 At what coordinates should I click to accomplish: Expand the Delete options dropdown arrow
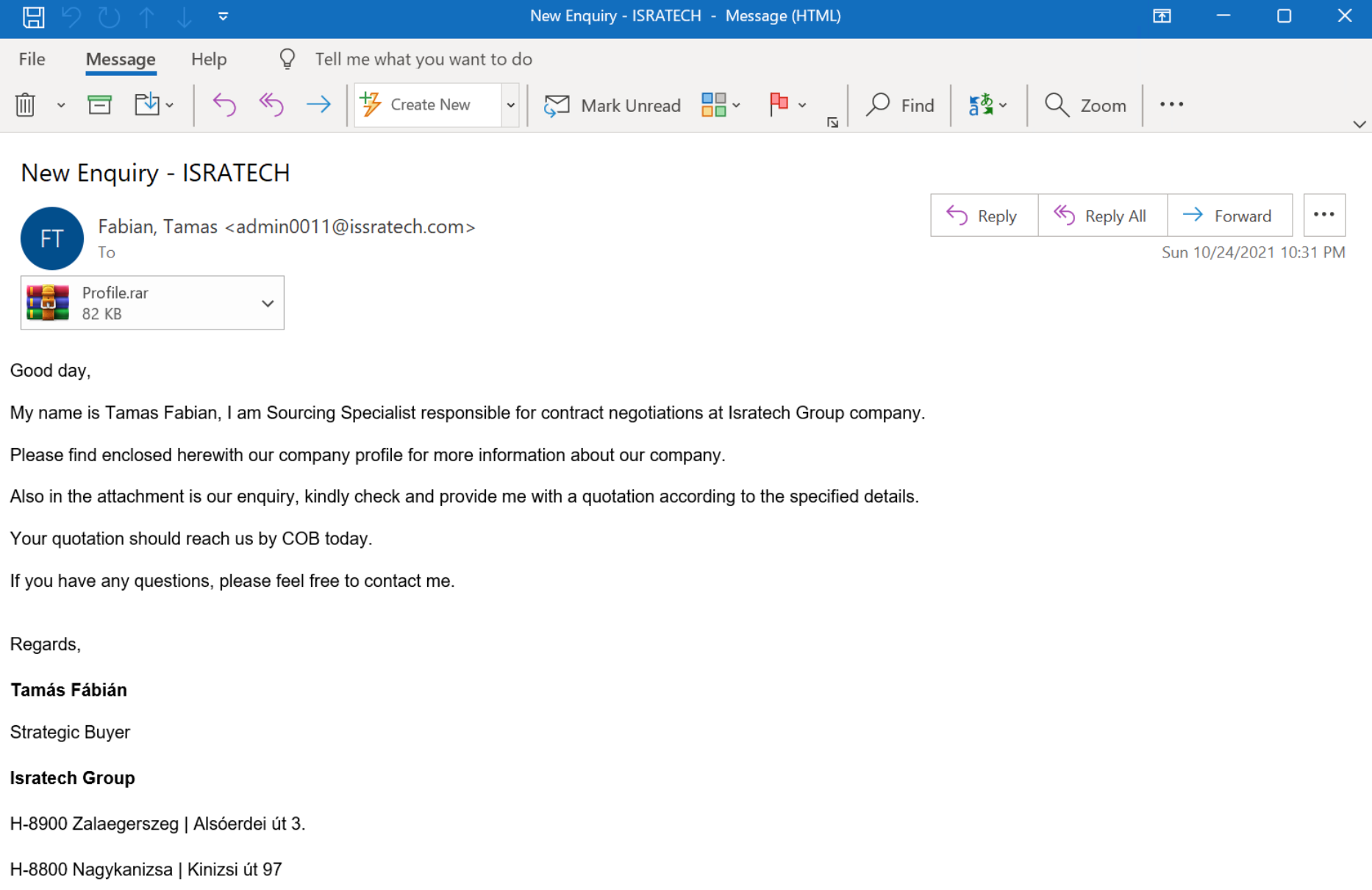(61, 105)
